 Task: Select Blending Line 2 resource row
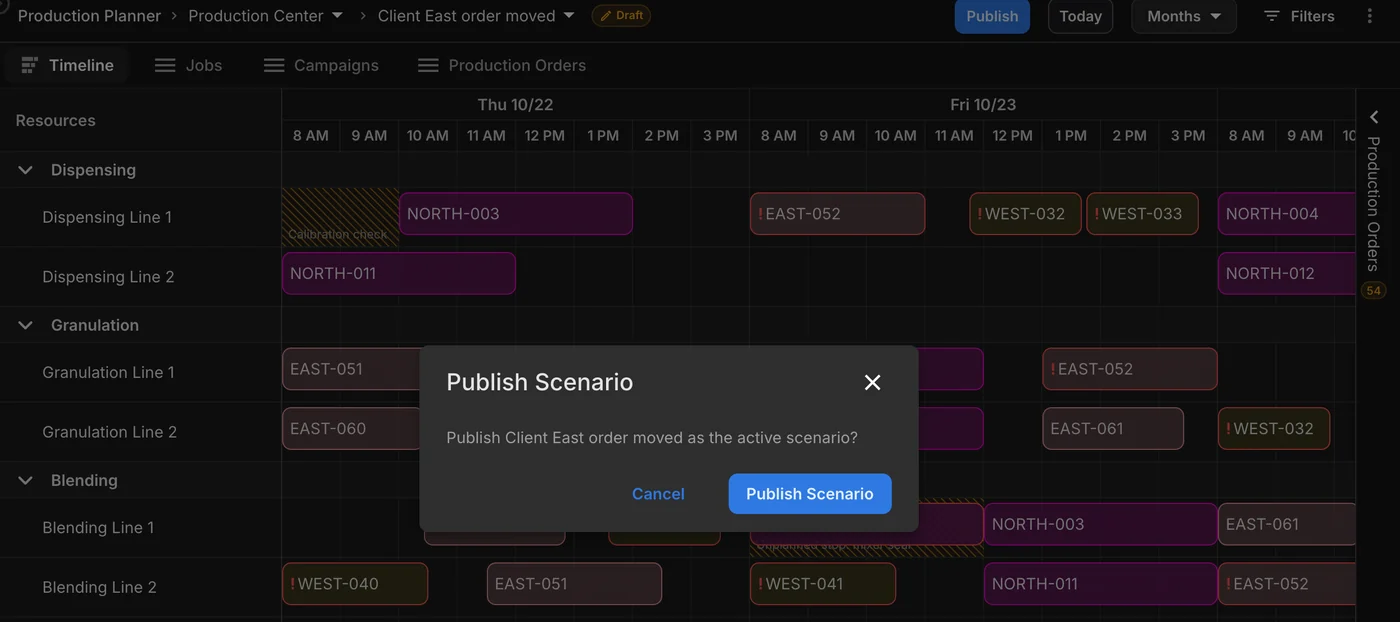pos(140,587)
